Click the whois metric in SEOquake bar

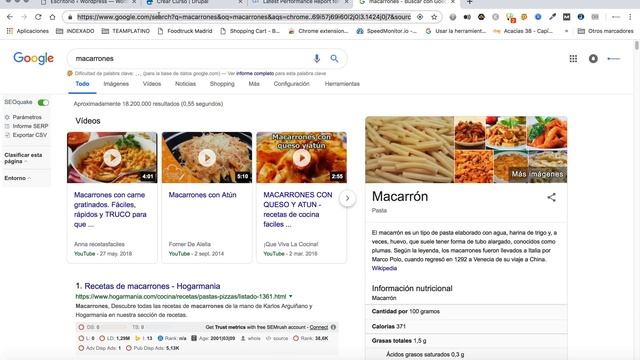250,338
